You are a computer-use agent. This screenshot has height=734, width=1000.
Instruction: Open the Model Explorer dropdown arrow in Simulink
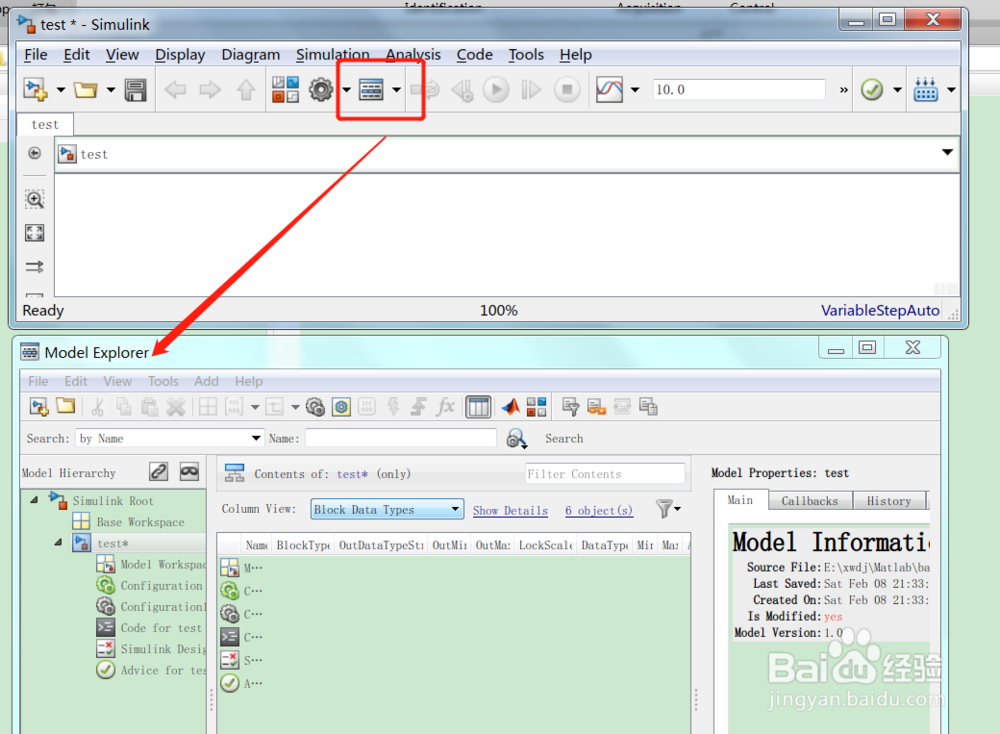click(396, 90)
